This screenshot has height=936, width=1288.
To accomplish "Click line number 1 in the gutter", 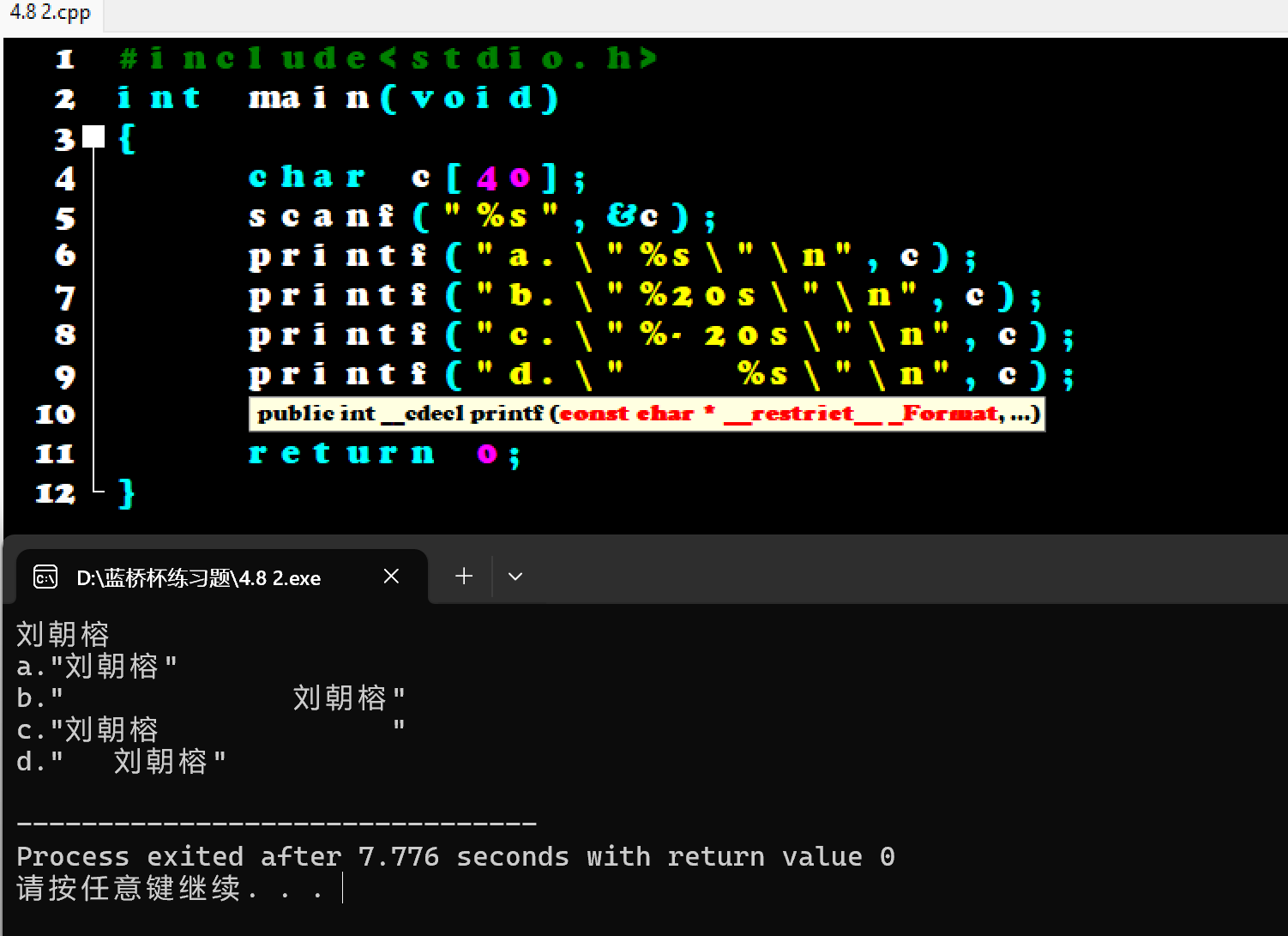I will (x=65, y=59).
